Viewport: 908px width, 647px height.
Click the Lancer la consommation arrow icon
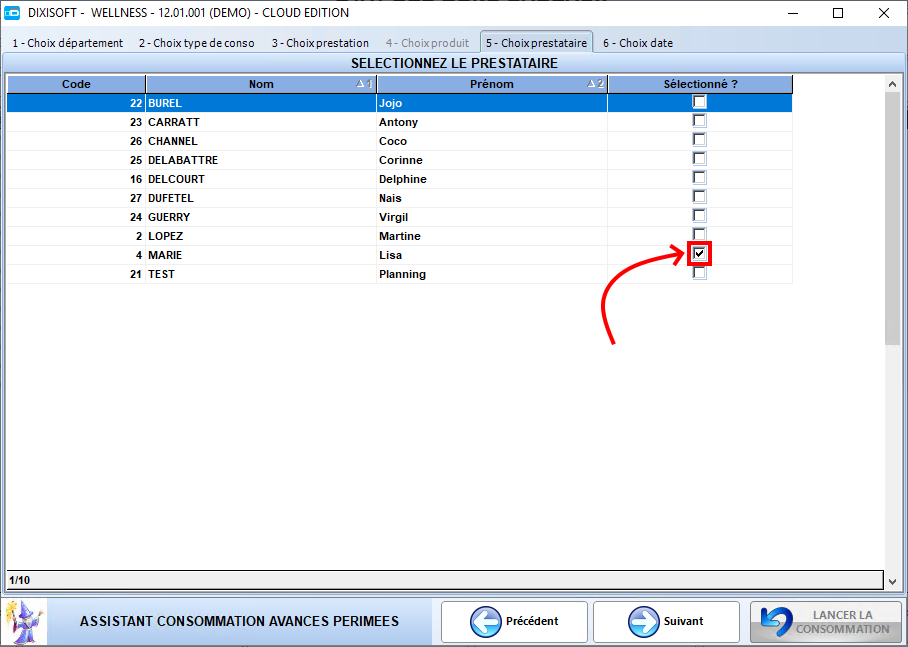777,622
